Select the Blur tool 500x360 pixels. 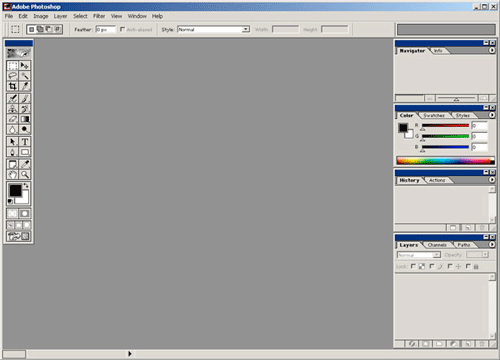(12, 129)
